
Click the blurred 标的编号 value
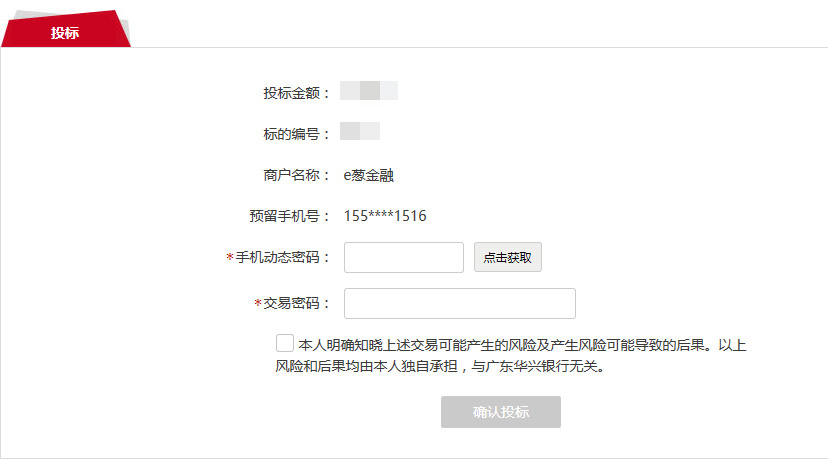point(360,131)
